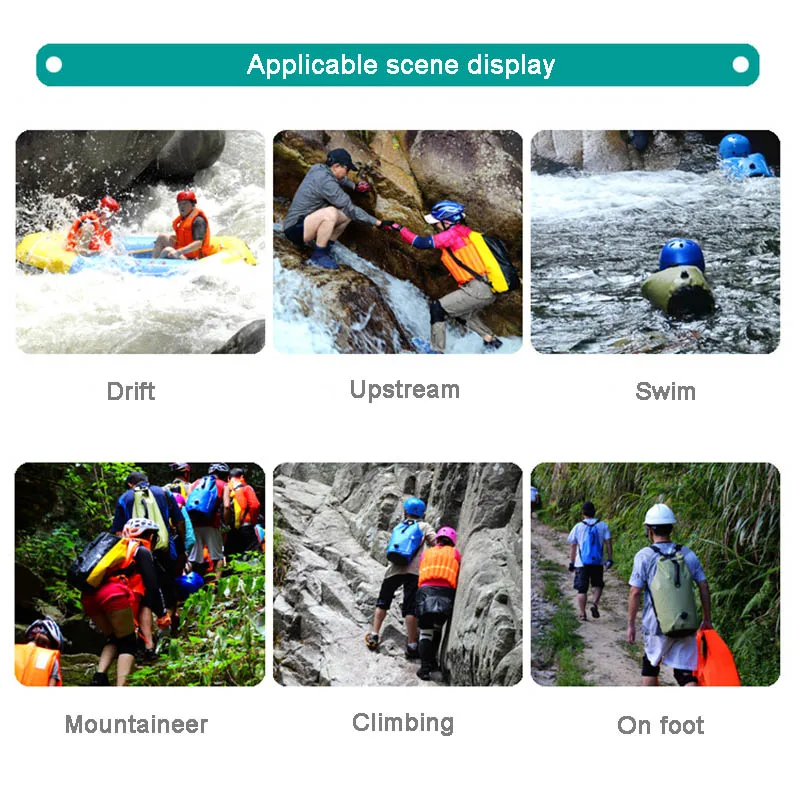The height and width of the screenshot is (800, 800).
Task: Click the On foot caption
Action: [x=661, y=725]
